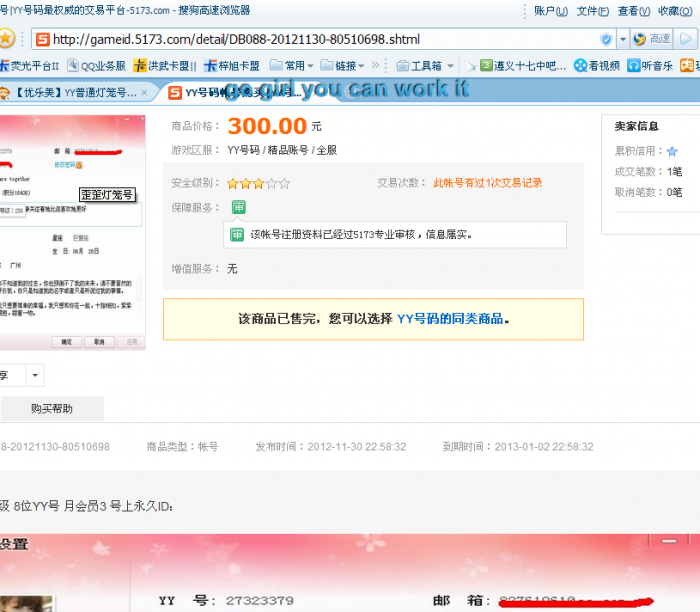700x612 pixels.
Task: Select the 购买帮助 tab
Action: point(52,408)
